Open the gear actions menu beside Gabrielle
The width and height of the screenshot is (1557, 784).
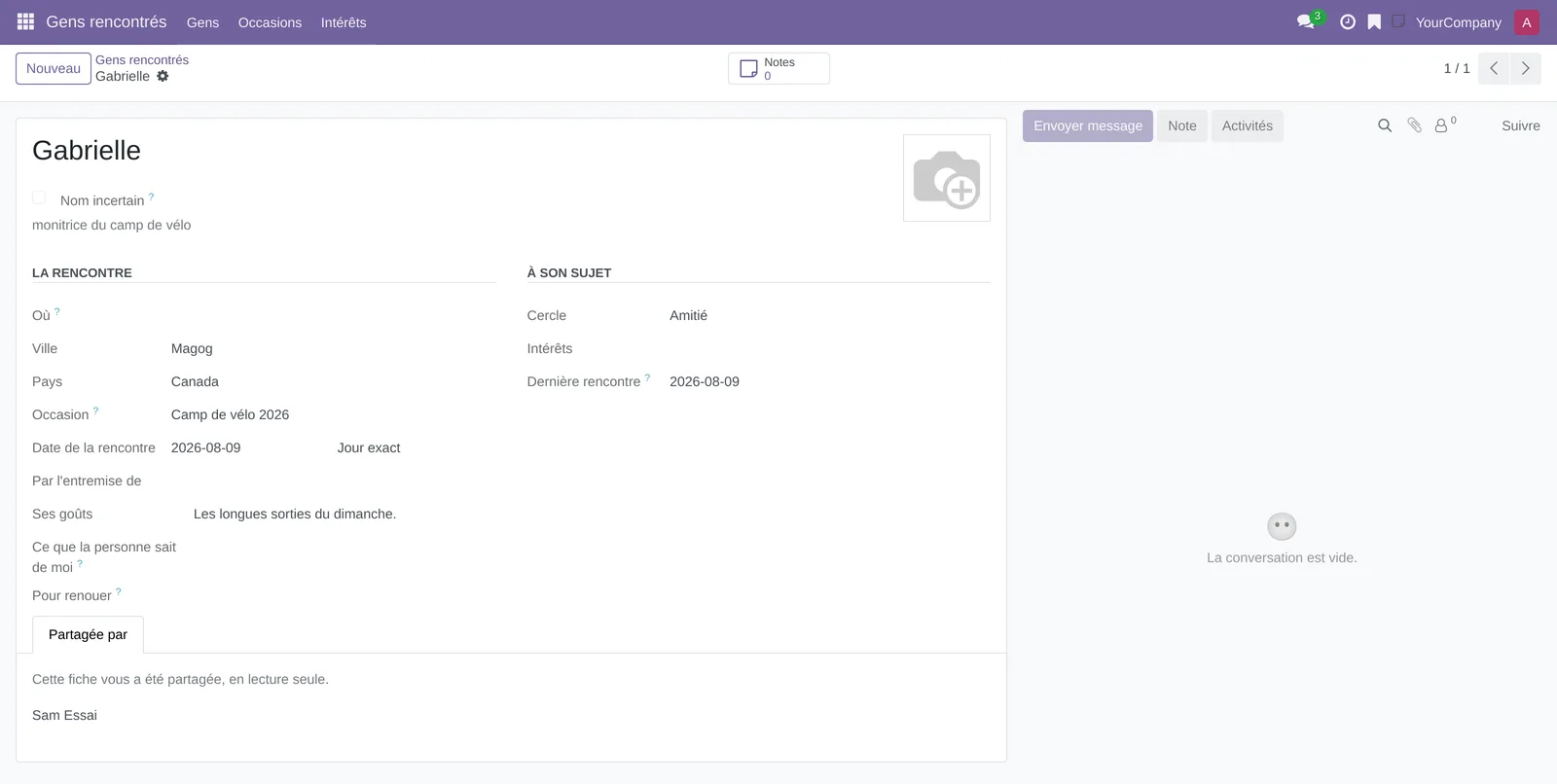pos(163,76)
